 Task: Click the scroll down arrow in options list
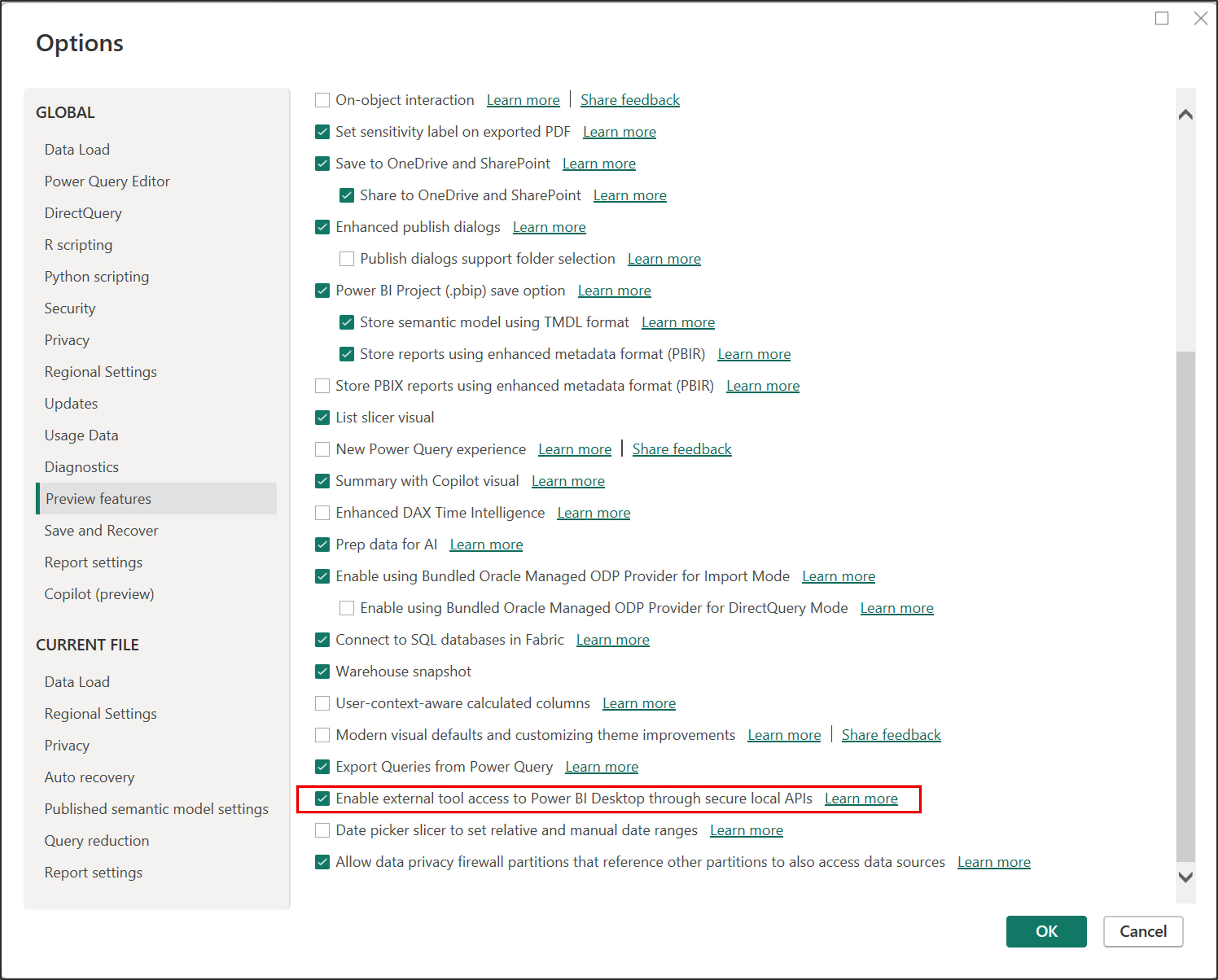coord(1186,877)
